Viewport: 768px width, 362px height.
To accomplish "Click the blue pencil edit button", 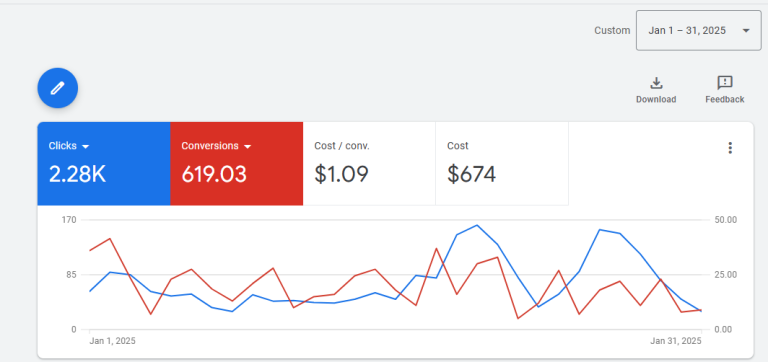I will coord(58,88).
